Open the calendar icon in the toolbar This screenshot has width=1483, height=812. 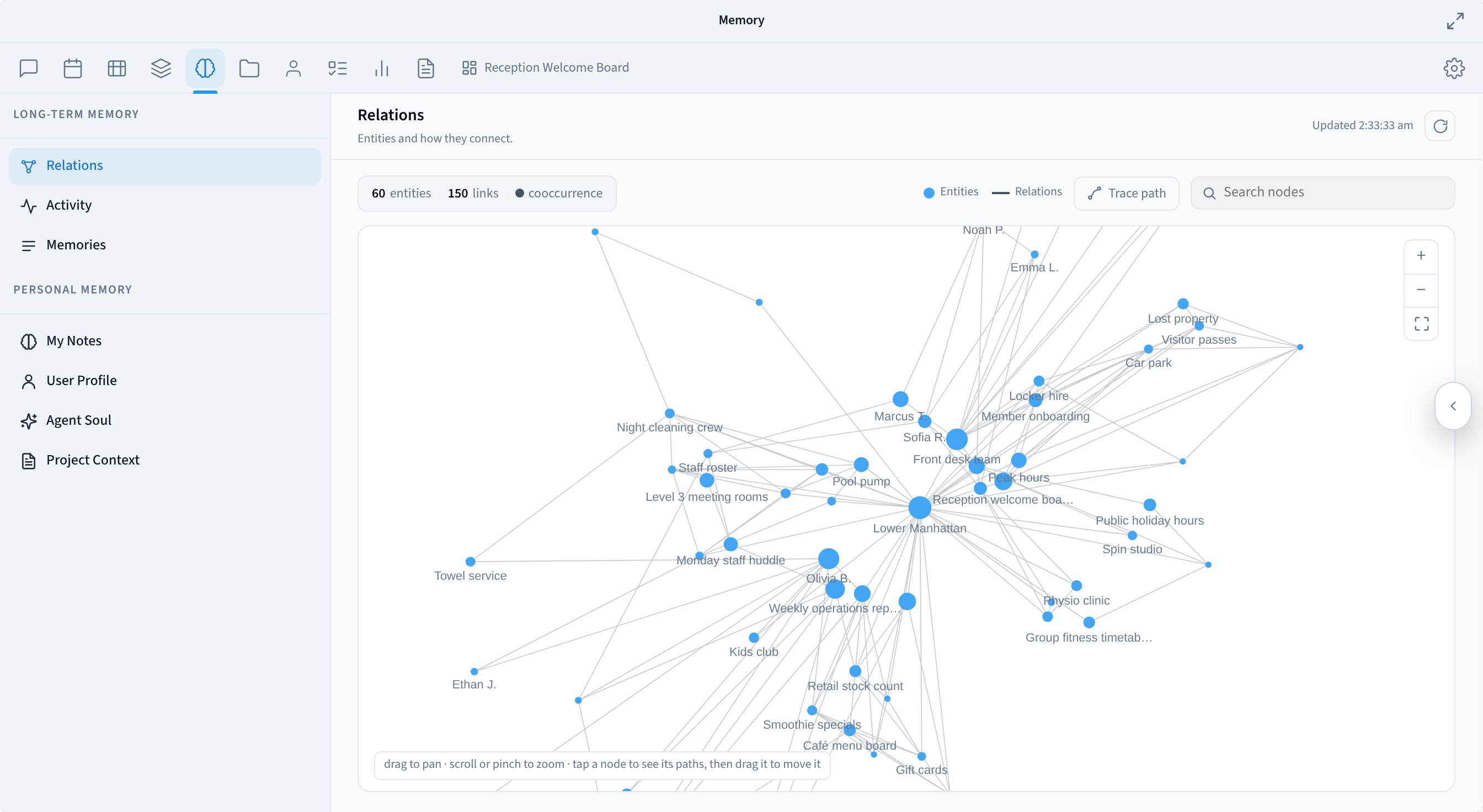tap(72, 68)
